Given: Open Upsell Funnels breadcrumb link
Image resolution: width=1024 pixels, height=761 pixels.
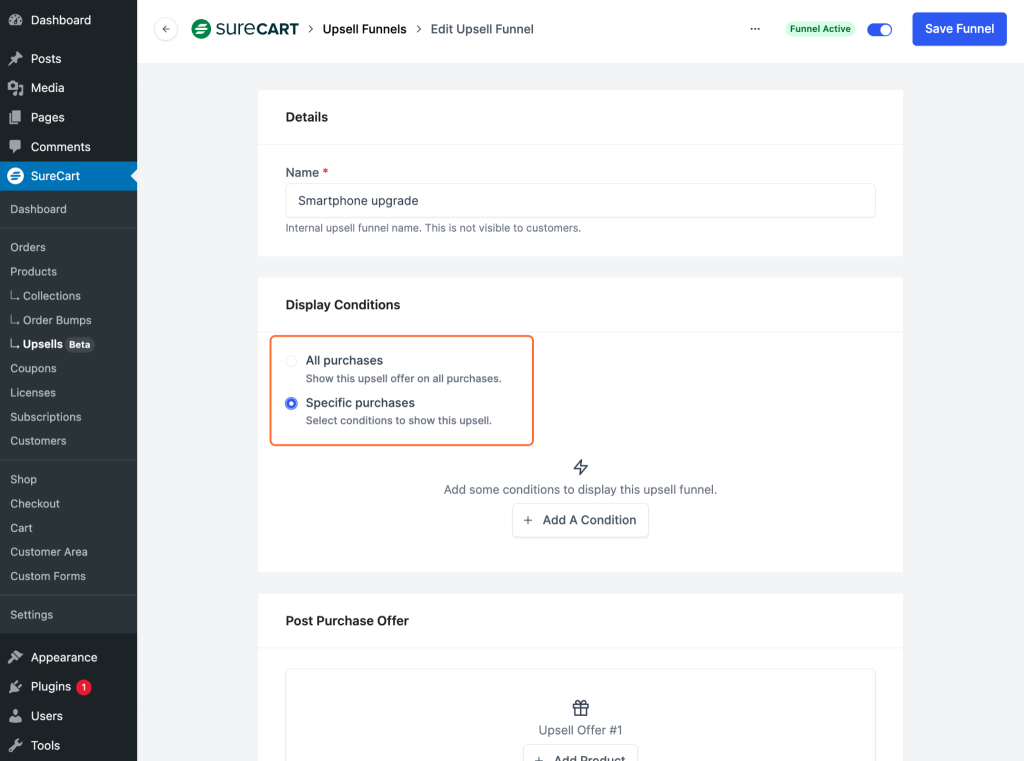Looking at the screenshot, I should pos(364,29).
